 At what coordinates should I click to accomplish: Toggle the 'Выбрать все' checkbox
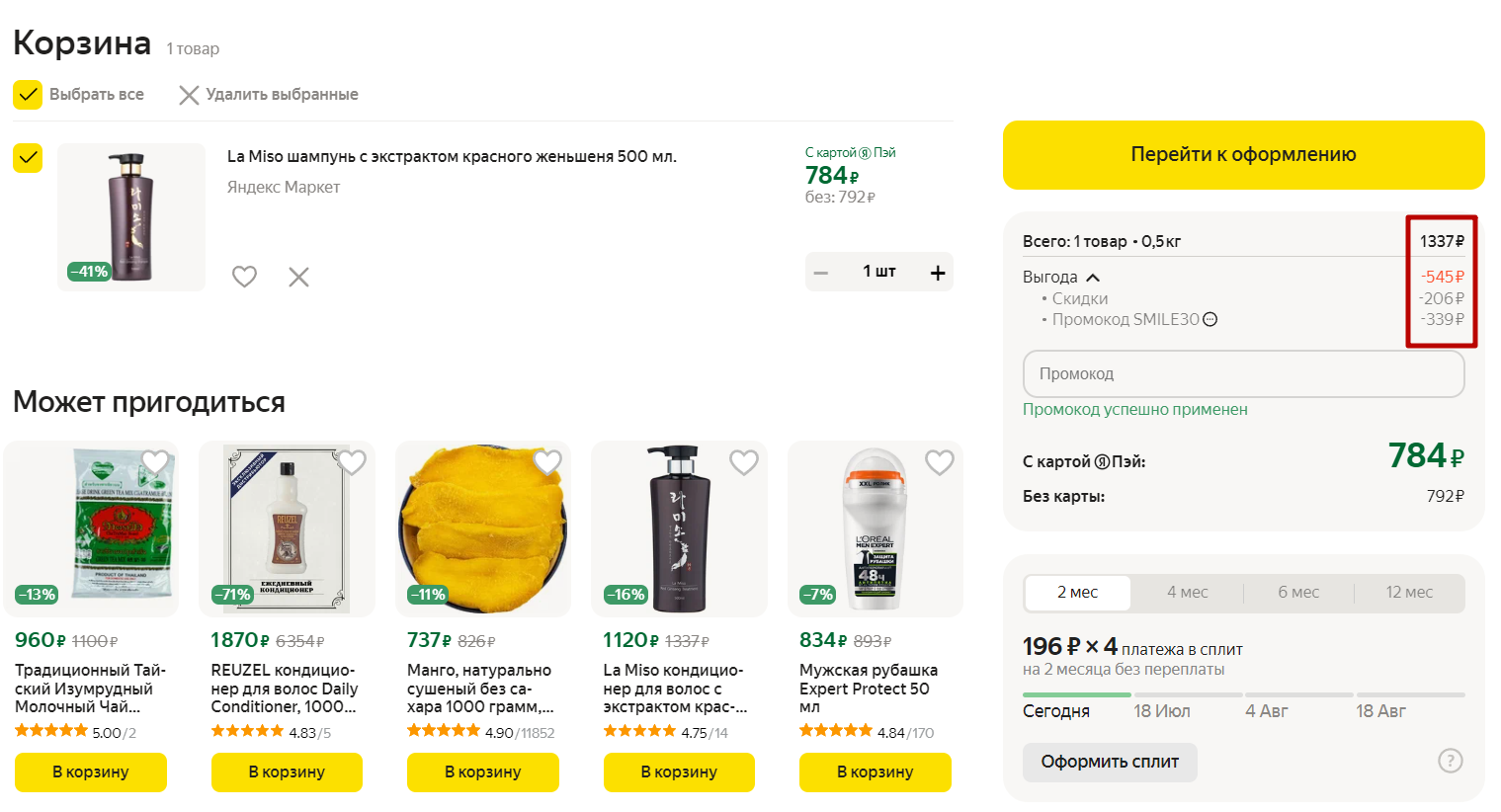pyautogui.click(x=28, y=95)
